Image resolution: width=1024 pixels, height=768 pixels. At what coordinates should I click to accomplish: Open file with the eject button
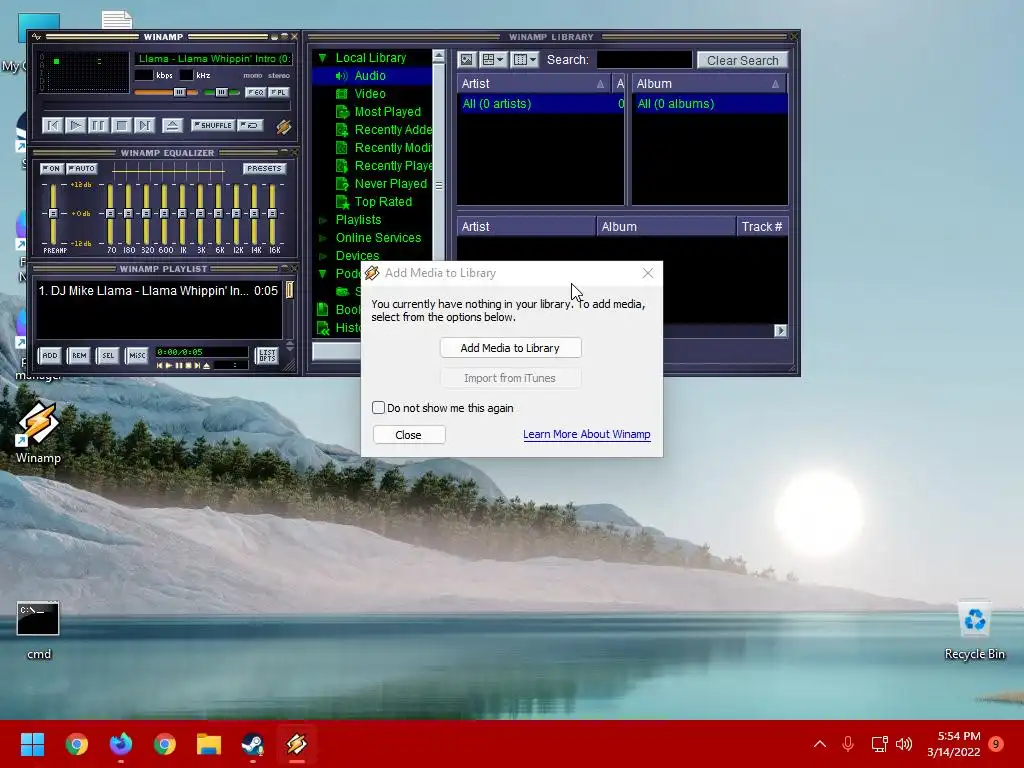[x=172, y=125]
